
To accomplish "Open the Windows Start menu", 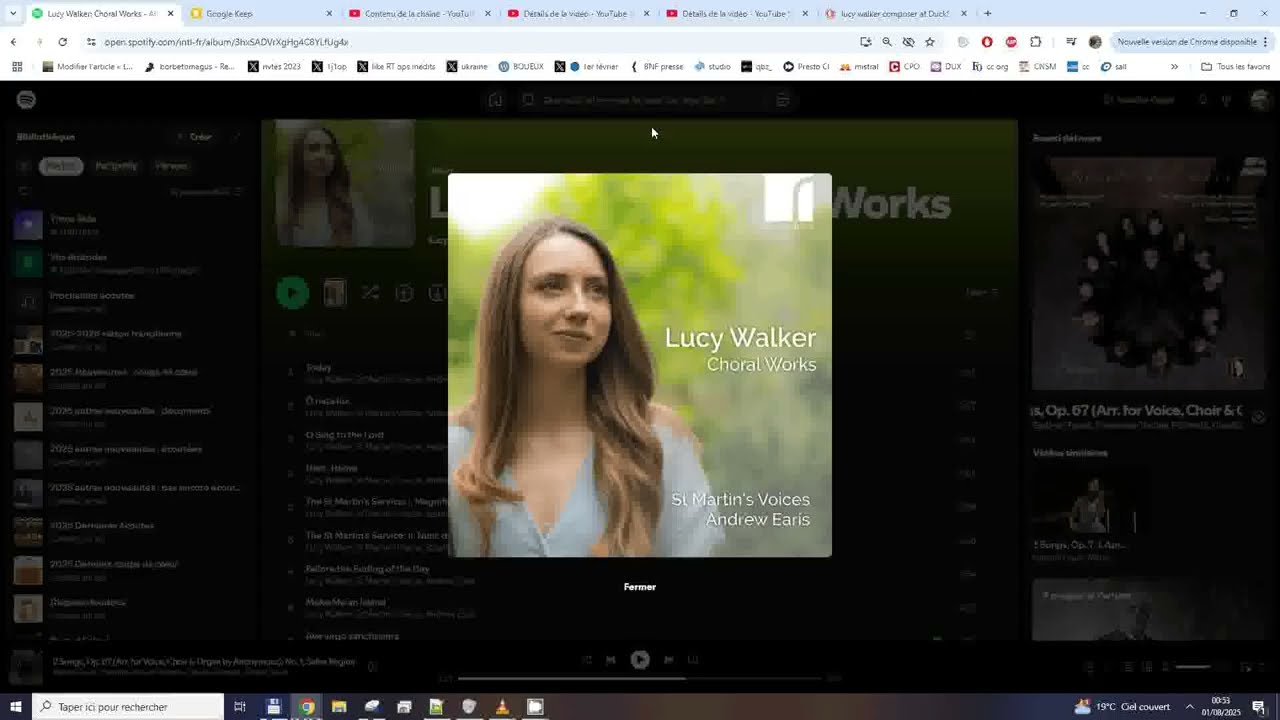I will tap(15, 707).
